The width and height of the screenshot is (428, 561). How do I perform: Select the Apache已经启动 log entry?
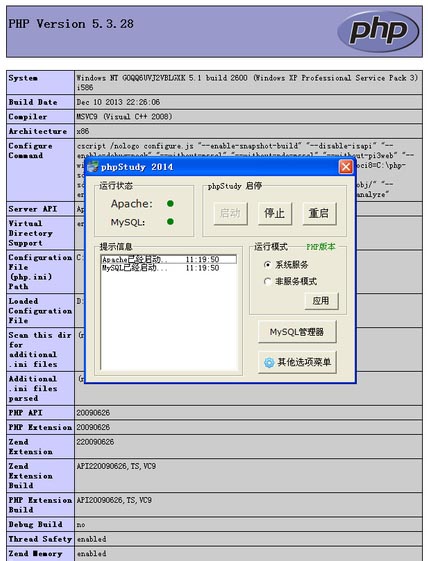point(169,259)
